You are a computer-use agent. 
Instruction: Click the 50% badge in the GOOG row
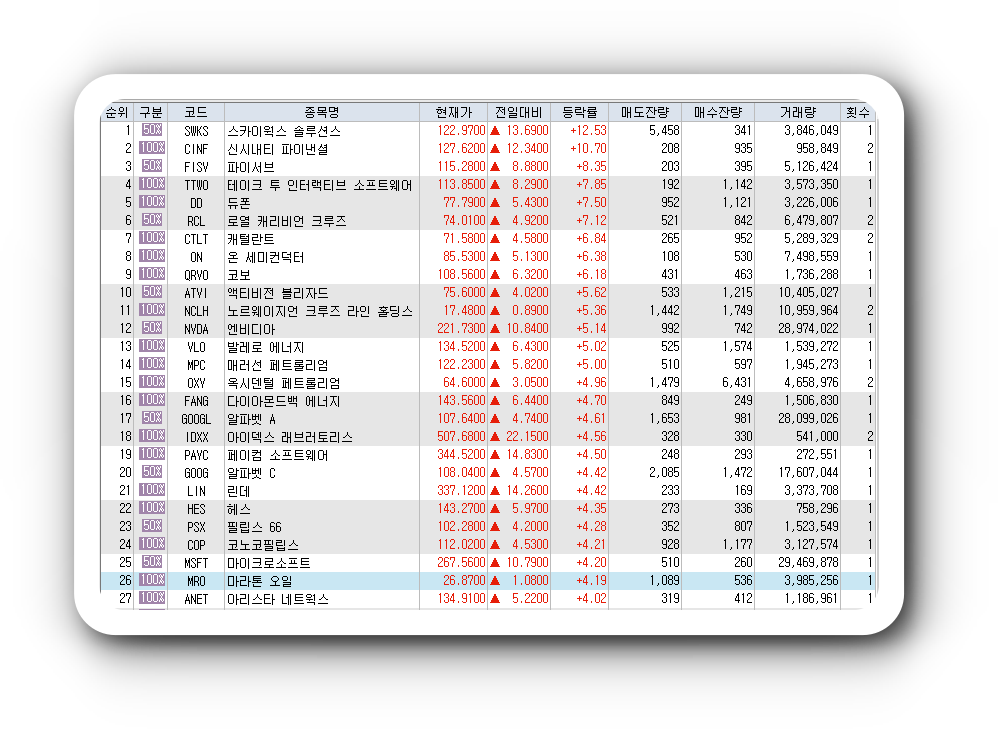(152, 472)
